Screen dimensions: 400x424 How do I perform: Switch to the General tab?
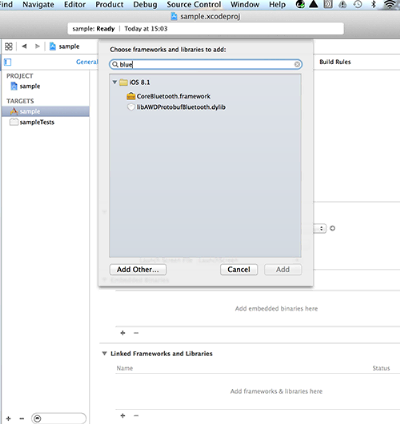(87, 62)
